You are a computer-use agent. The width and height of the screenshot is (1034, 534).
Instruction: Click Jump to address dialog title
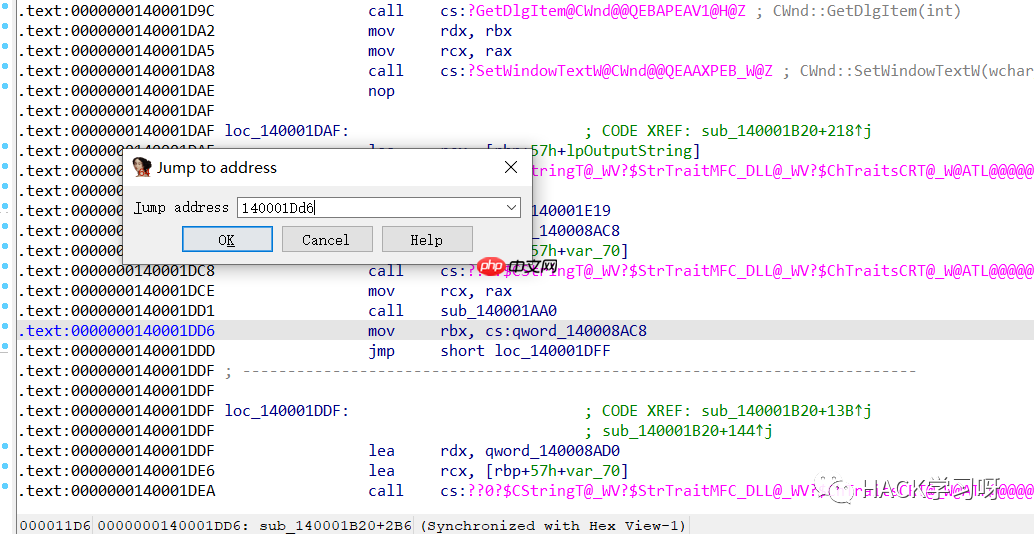pyautogui.click(x=216, y=167)
